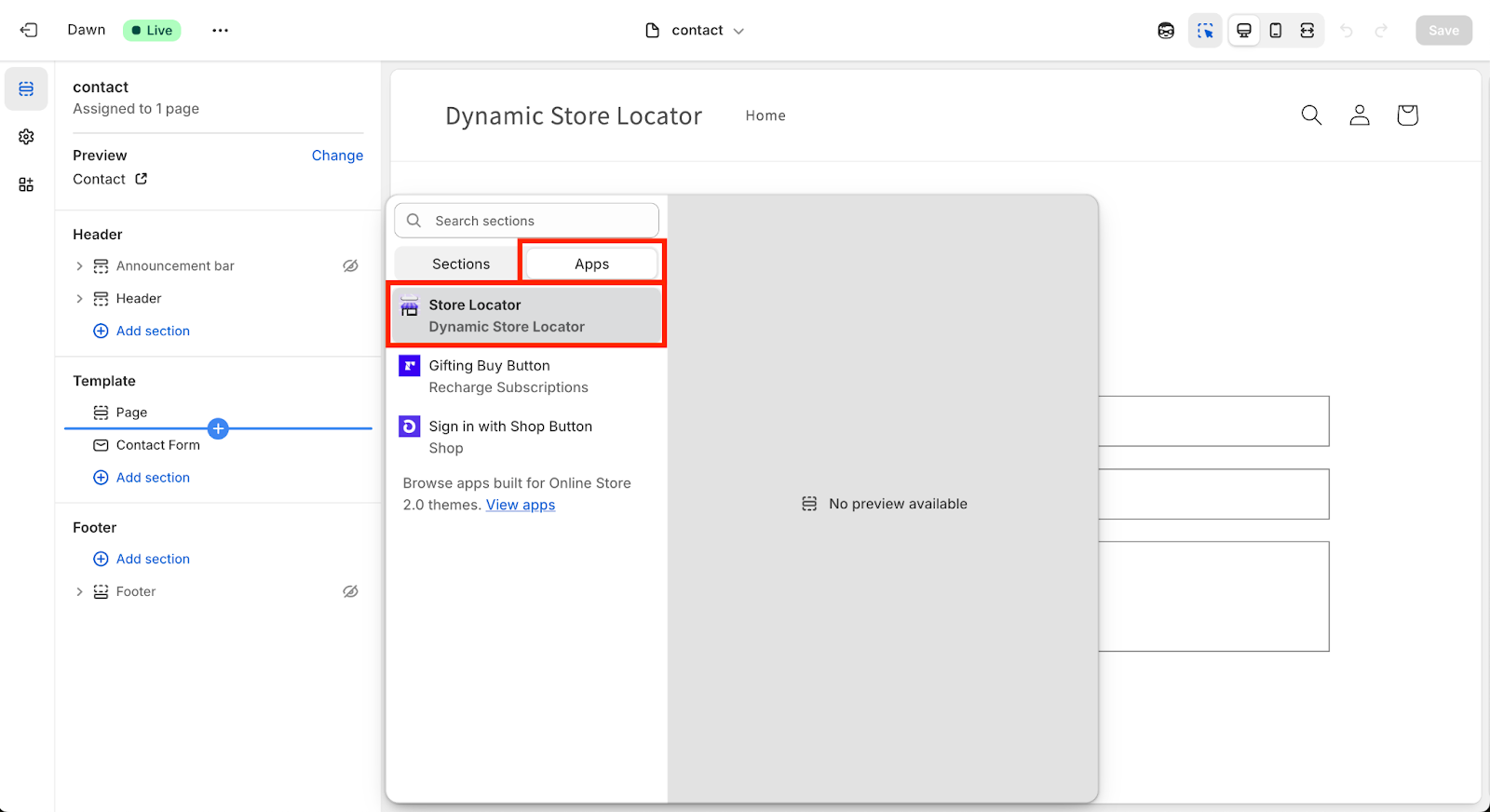Switch to desktop preview mode
The image size is (1490, 812).
tap(1244, 31)
